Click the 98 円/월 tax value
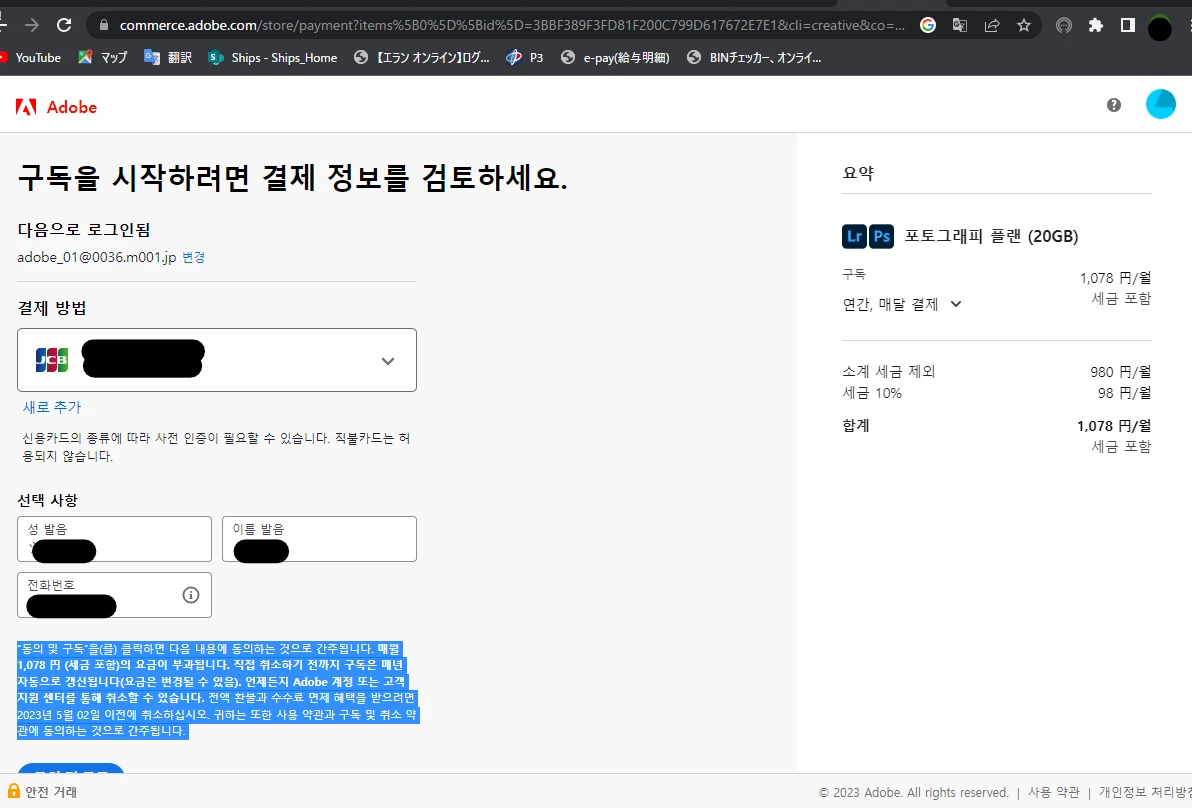Screen dimensions: 1192x808 pos(1124,393)
